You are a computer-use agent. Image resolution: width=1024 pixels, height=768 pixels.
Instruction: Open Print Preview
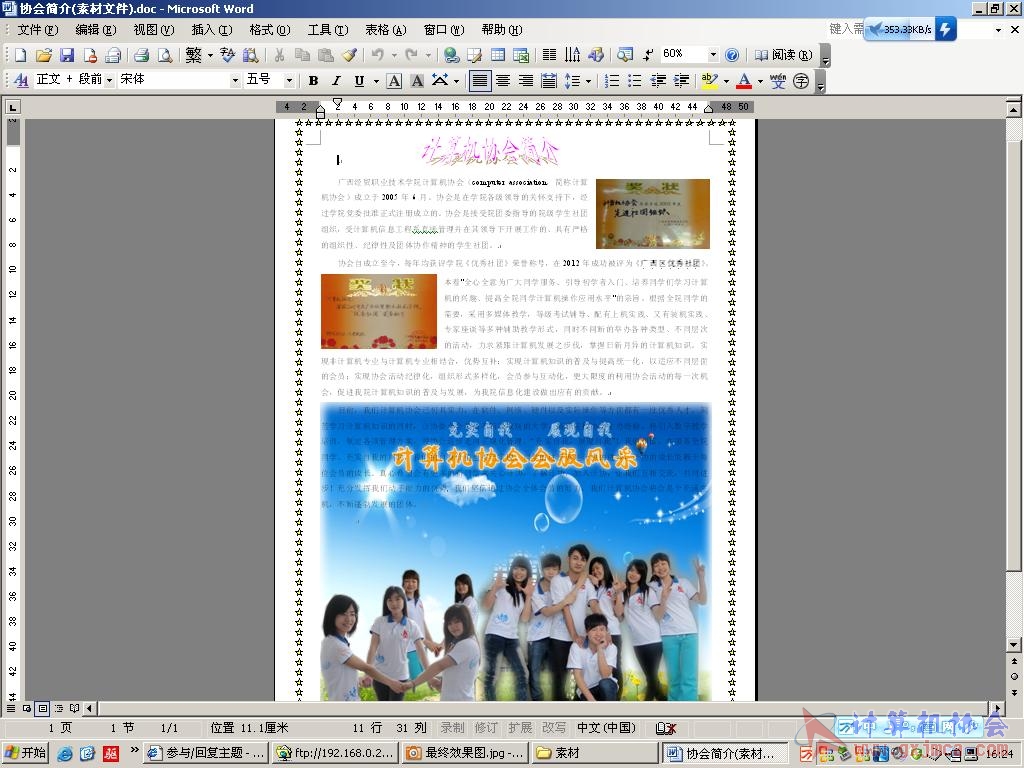click(165, 56)
